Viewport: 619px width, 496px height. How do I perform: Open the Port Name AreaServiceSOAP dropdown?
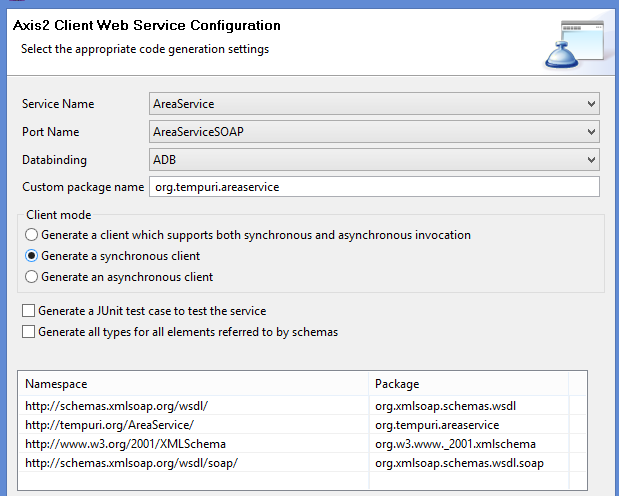coord(374,132)
